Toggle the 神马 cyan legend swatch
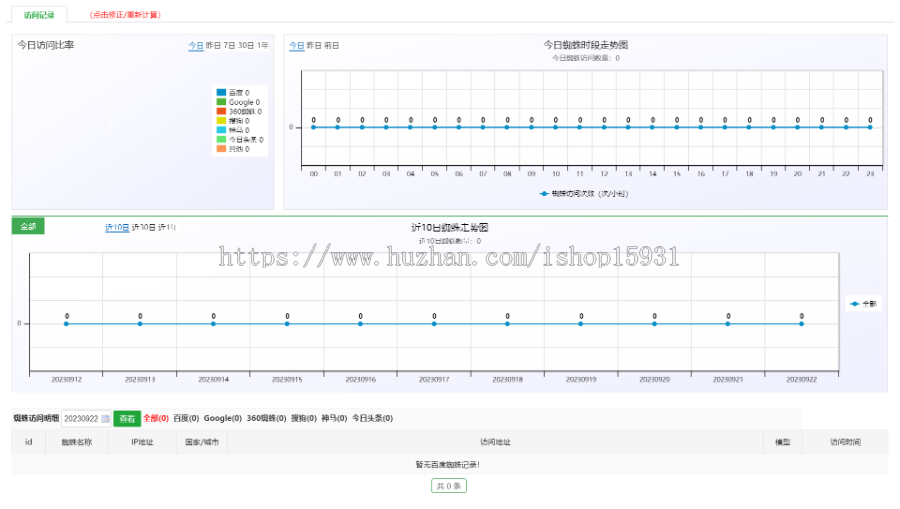900x509 pixels. pyautogui.click(x=221, y=130)
